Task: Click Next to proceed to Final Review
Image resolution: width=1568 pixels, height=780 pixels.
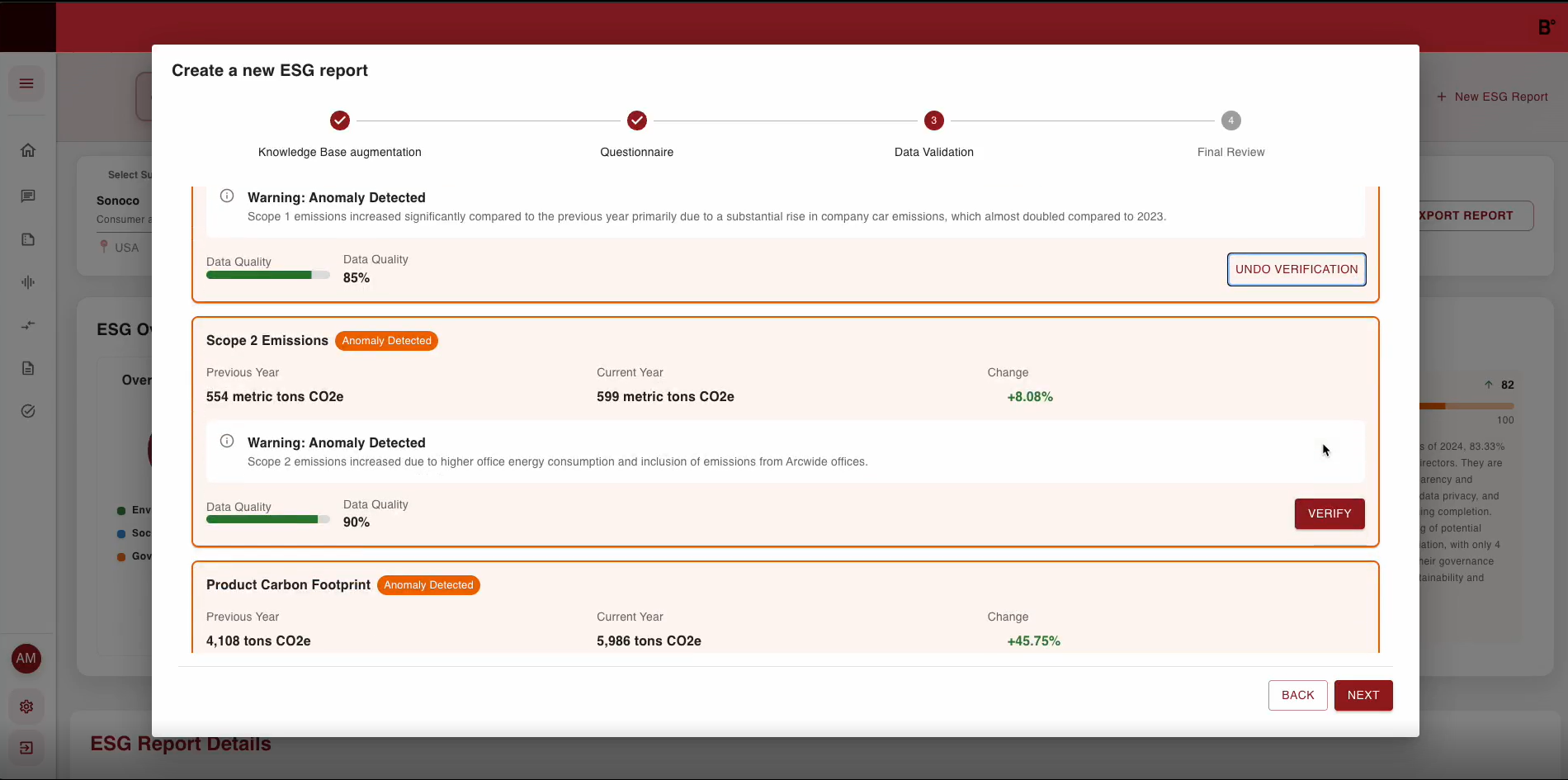Action: point(1363,695)
